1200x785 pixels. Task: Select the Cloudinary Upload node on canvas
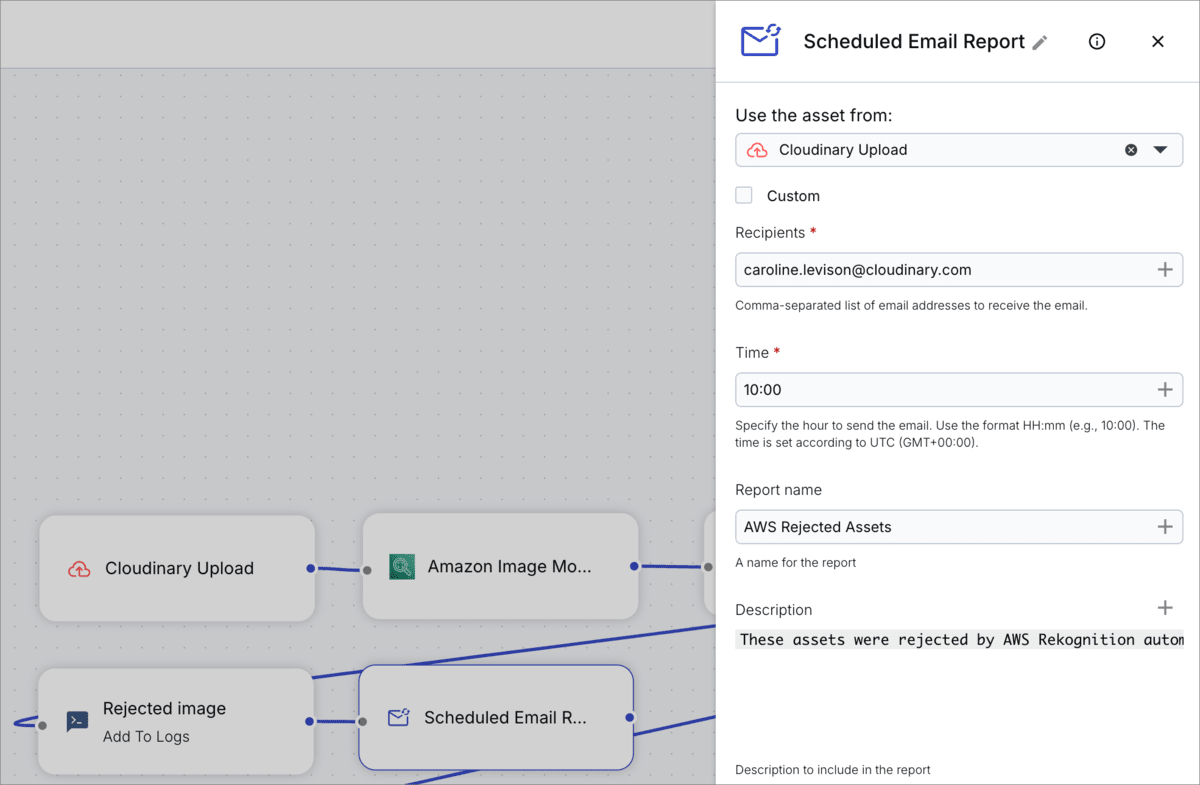pyautogui.click(x=177, y=568)
